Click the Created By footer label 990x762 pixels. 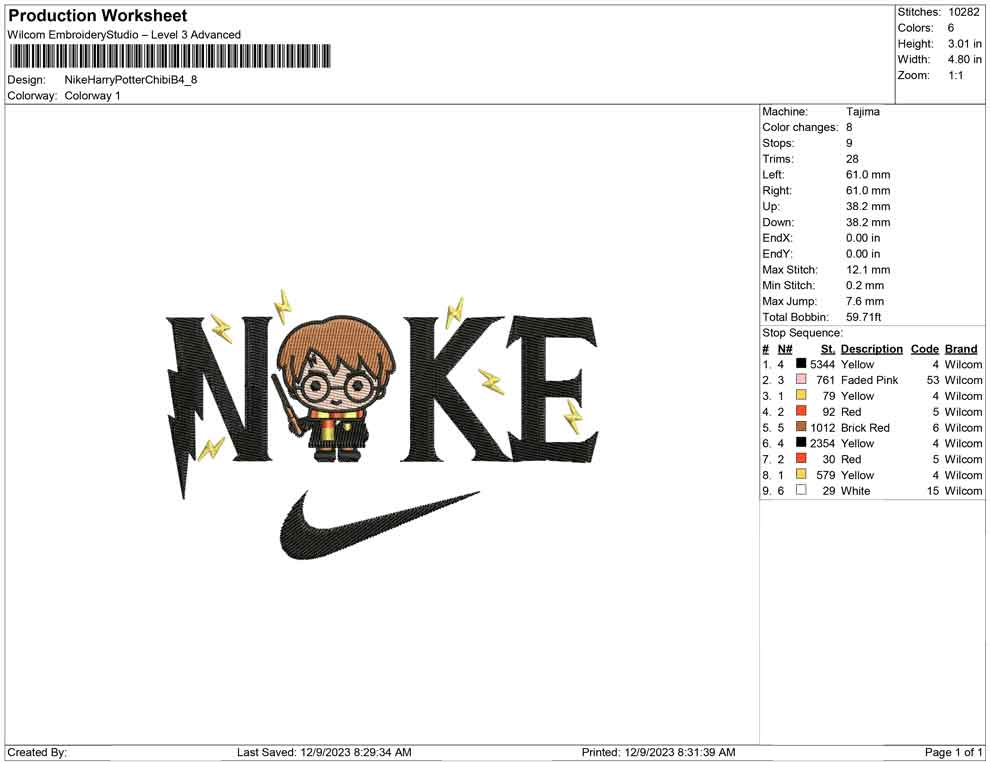point(37,752)
